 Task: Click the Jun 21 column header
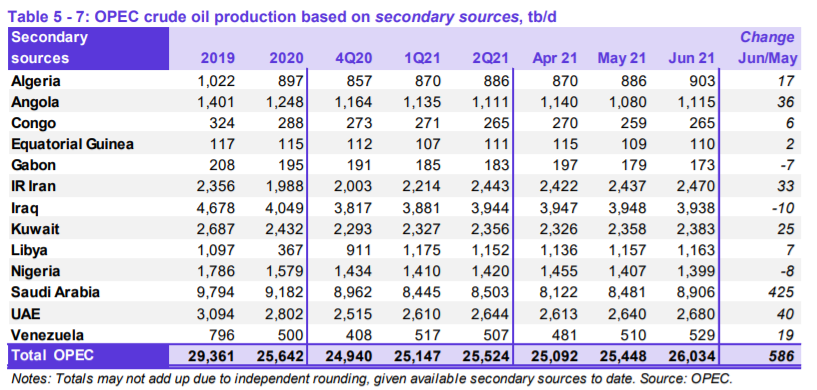pos(691,58)
